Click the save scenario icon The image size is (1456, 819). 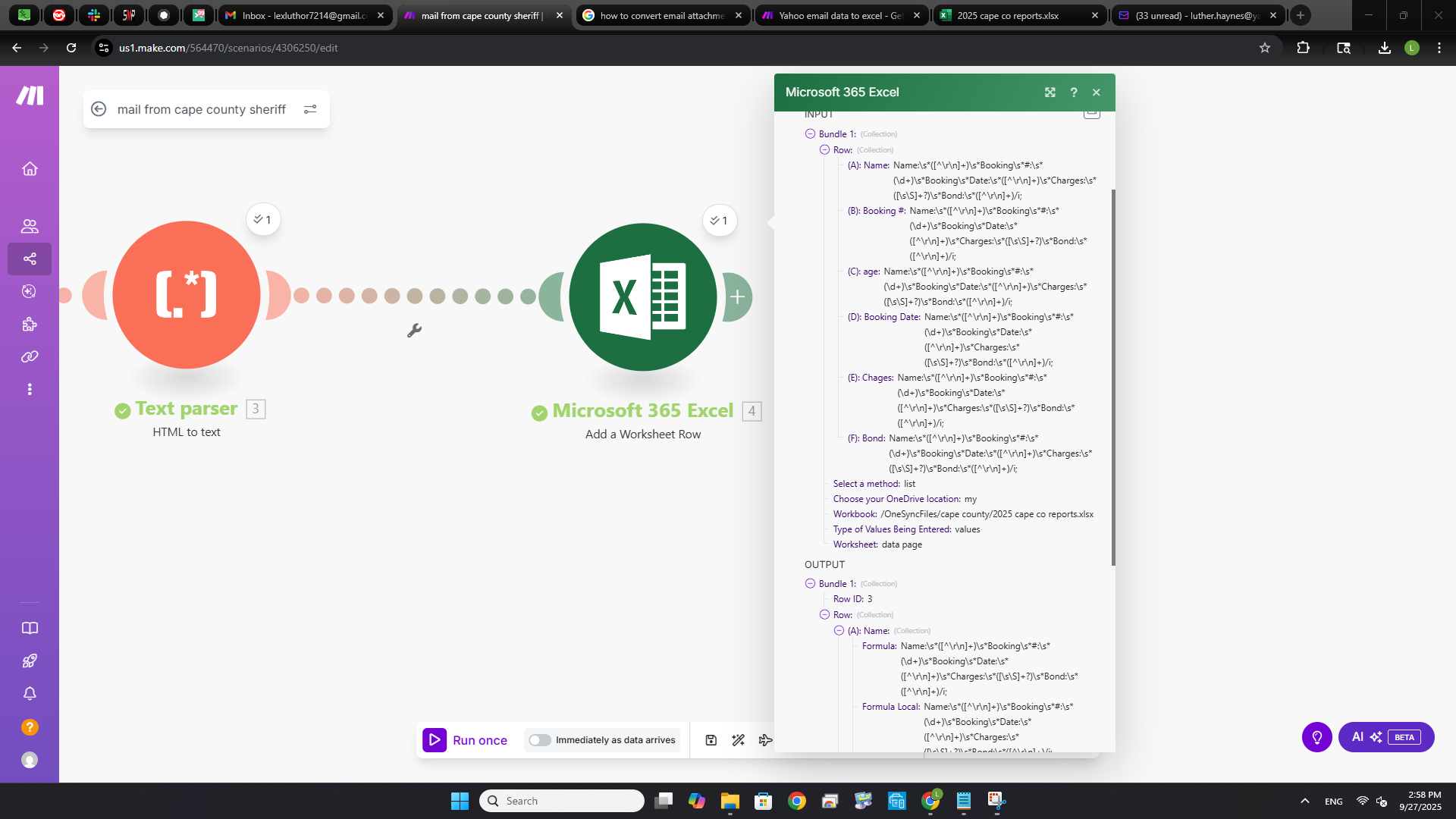(711, 740)
